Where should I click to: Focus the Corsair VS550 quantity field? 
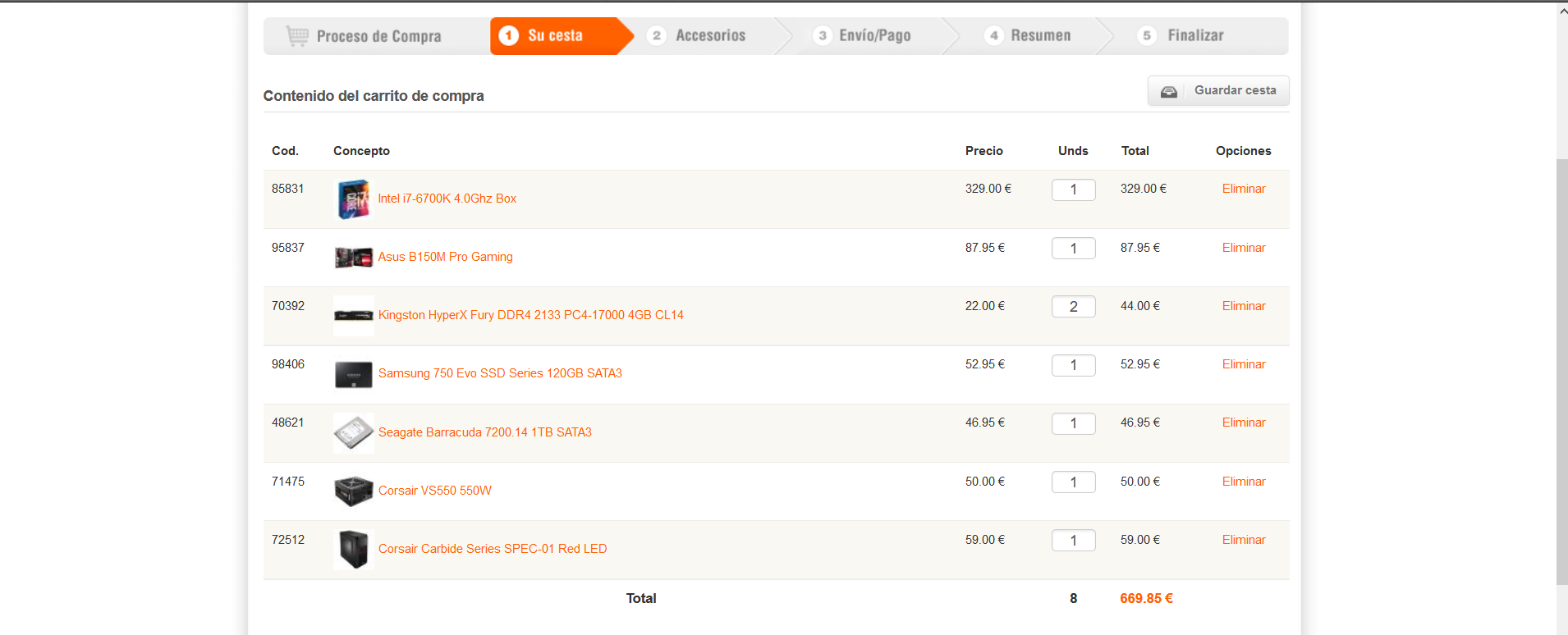pos(1074,482)
